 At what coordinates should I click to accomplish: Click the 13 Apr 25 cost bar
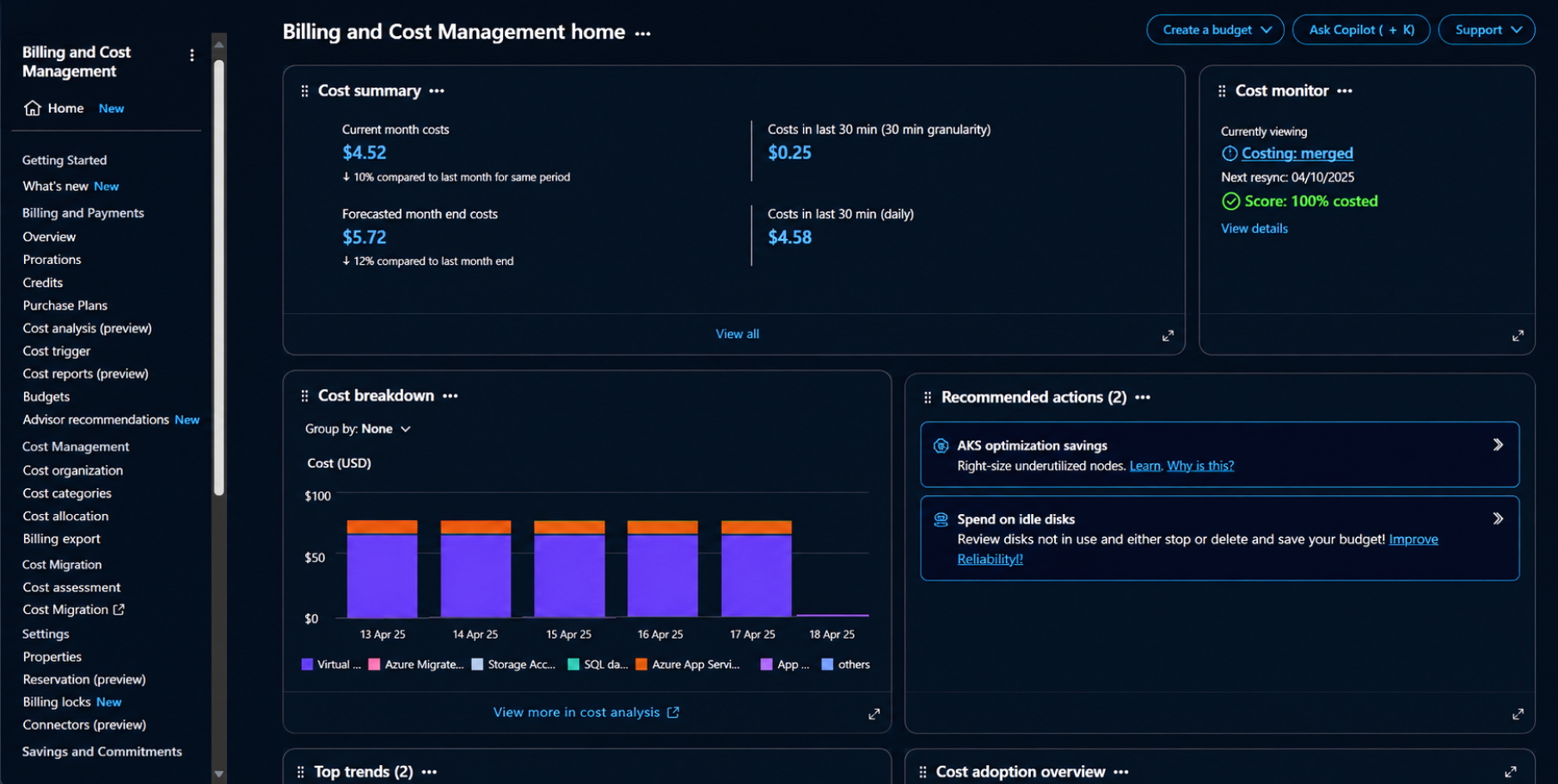[x=383, y=569]
